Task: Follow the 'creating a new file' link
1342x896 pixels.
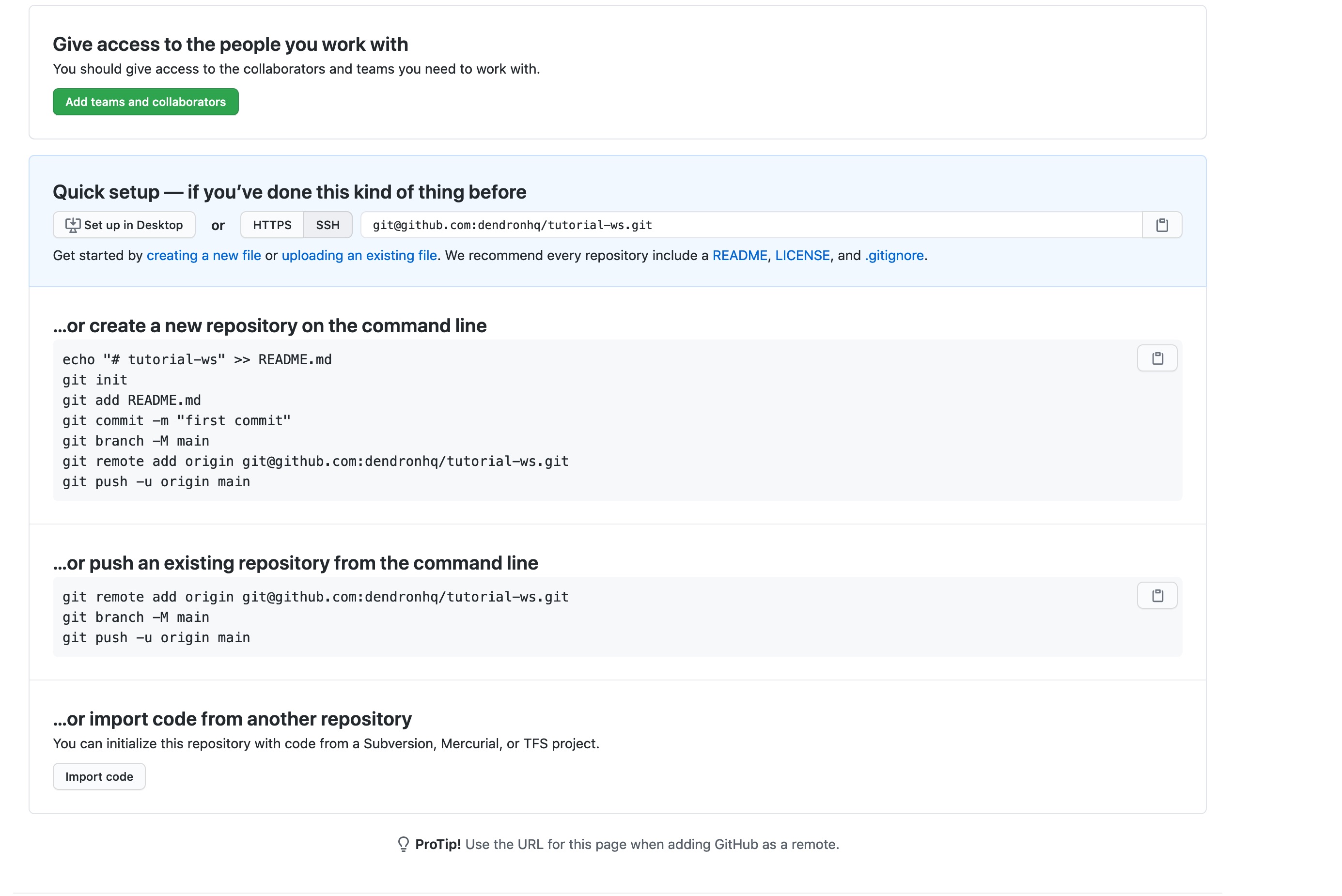Action: (203, 255)
